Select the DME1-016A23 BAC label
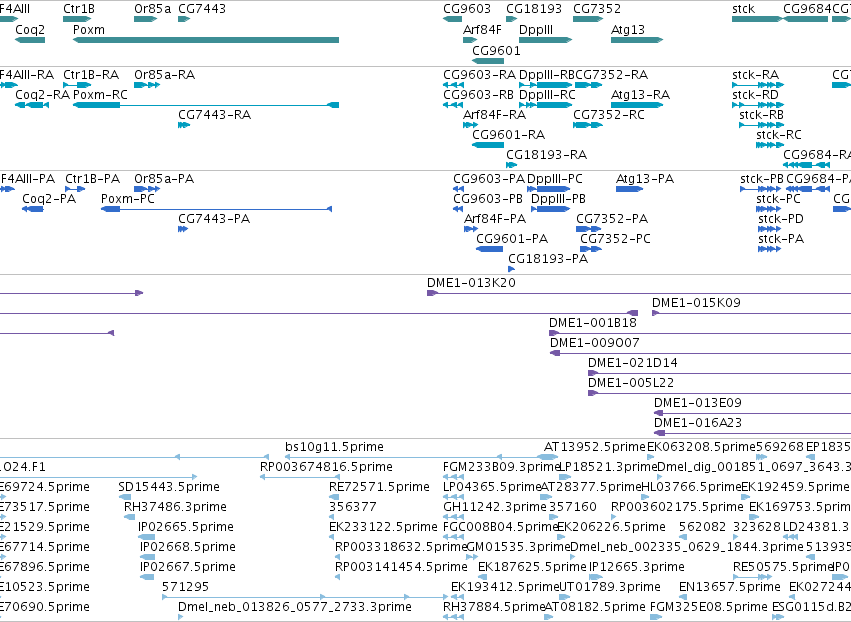Screen dimensions: 851x622 pyautogui.click(x=698, y=424)
